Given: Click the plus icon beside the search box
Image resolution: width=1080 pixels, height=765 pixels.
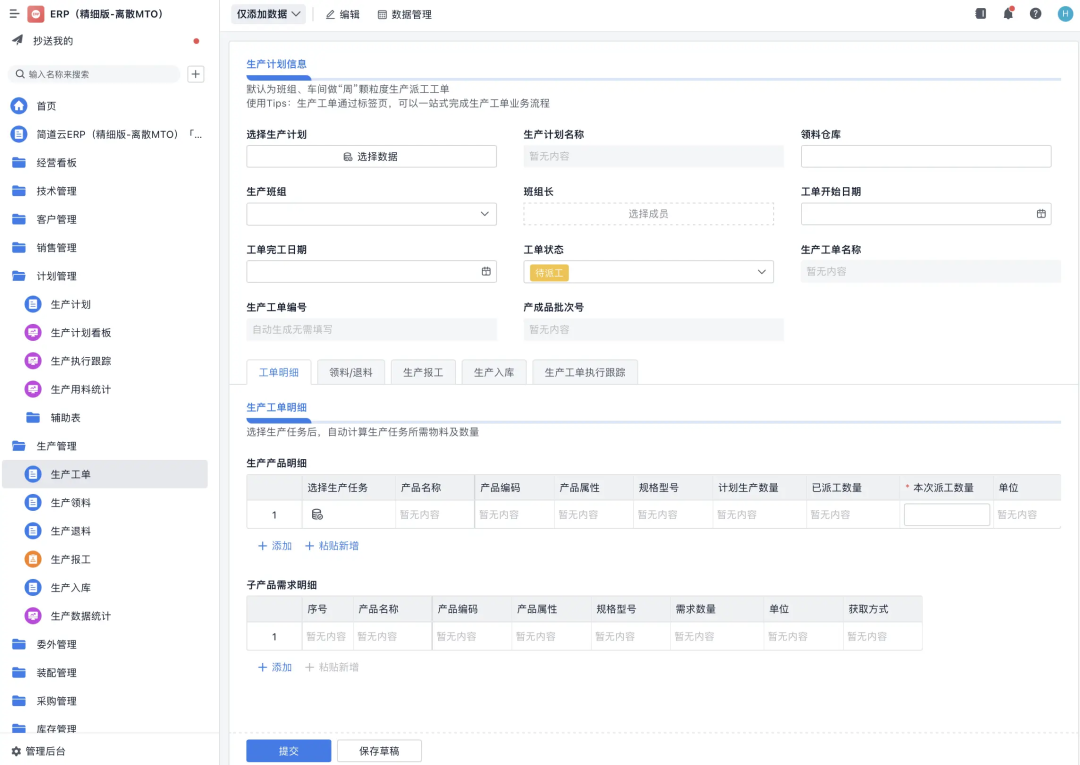Looking at the screenshot, I should tap(196, 74).
